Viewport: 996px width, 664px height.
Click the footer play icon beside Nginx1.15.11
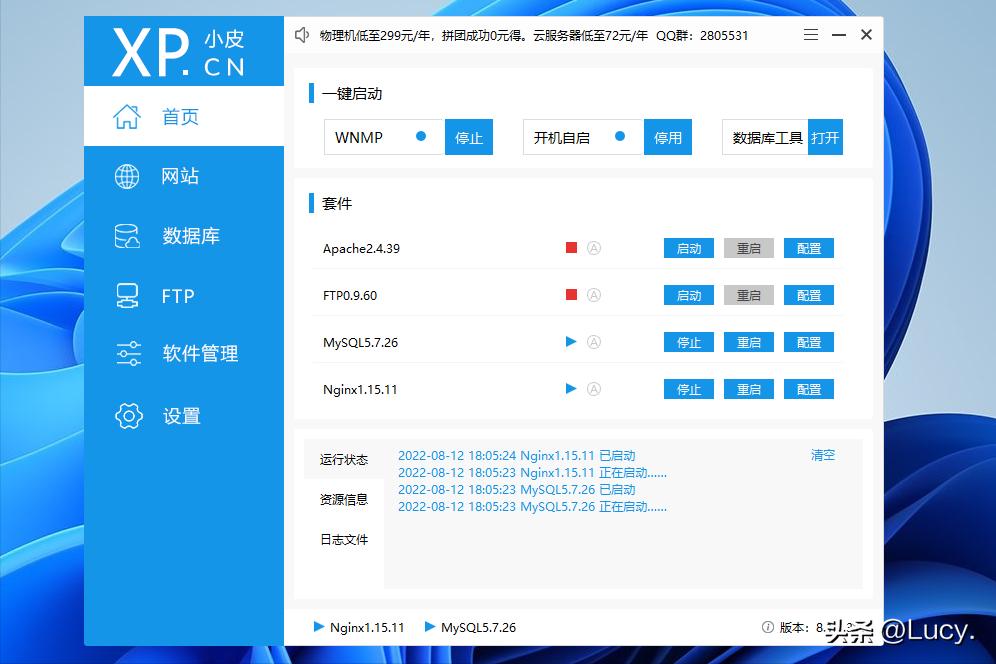tap(319, 627)
